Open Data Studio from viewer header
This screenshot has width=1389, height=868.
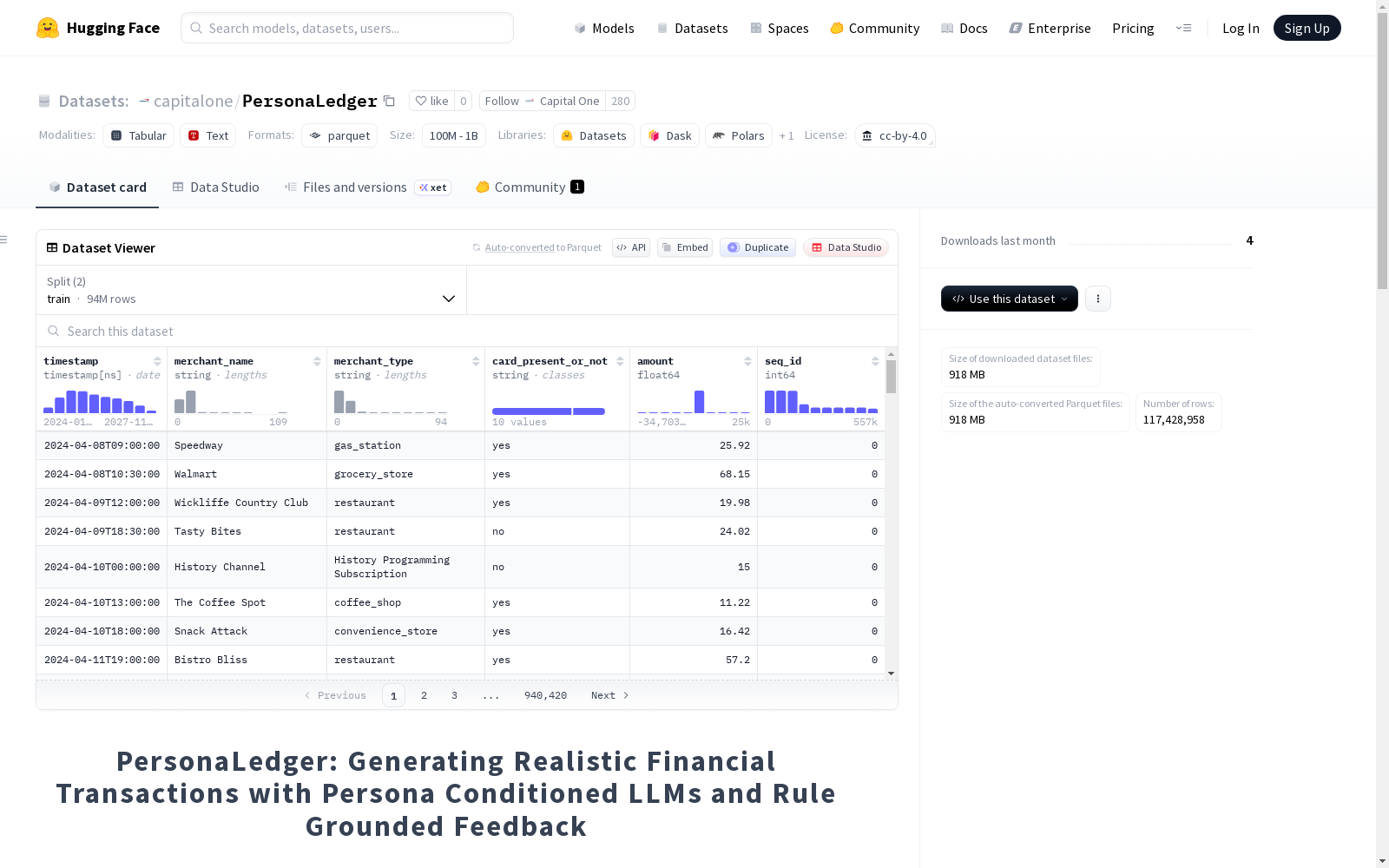846,247
